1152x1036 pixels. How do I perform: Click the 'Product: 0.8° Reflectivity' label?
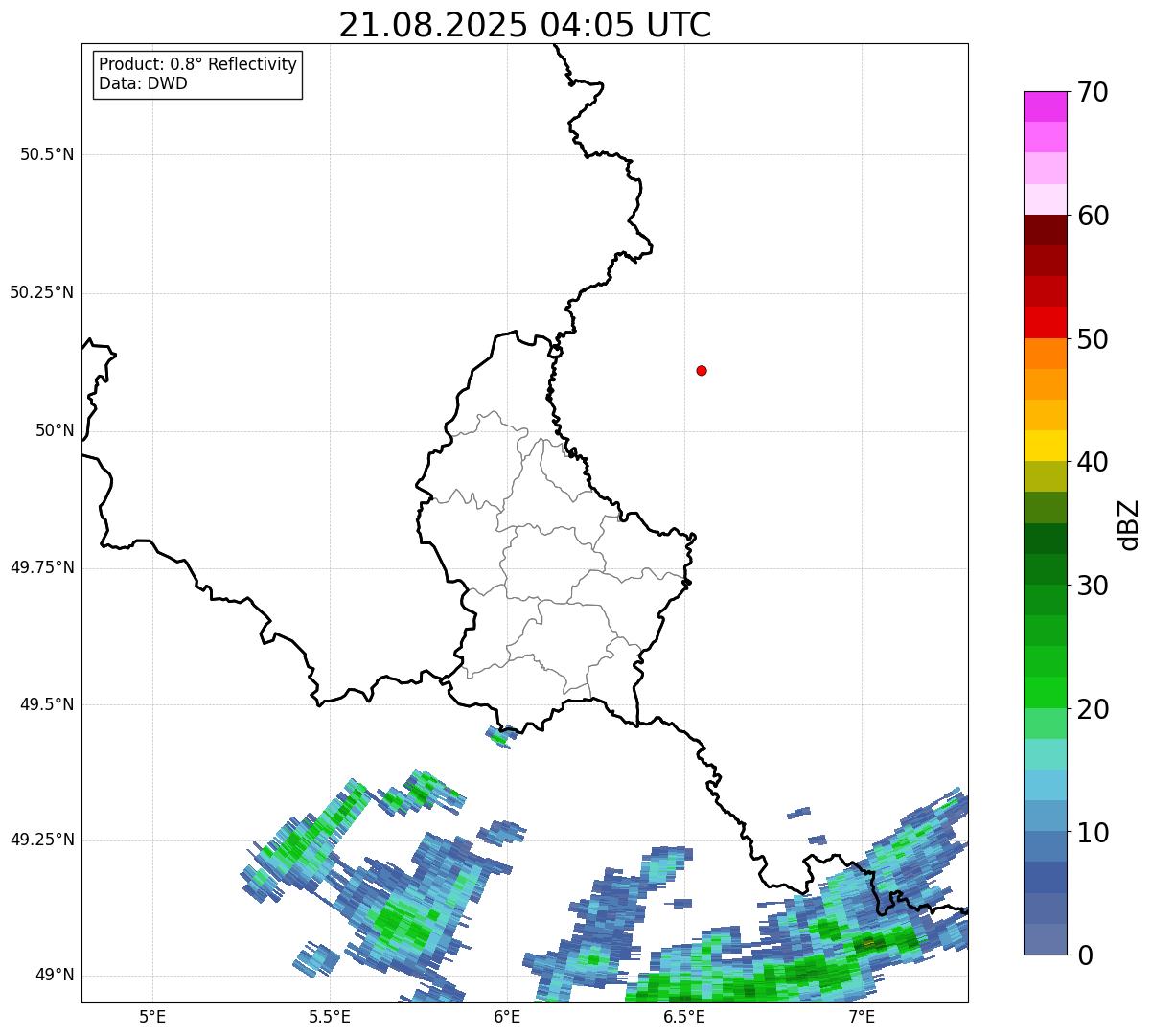(198, 64)
